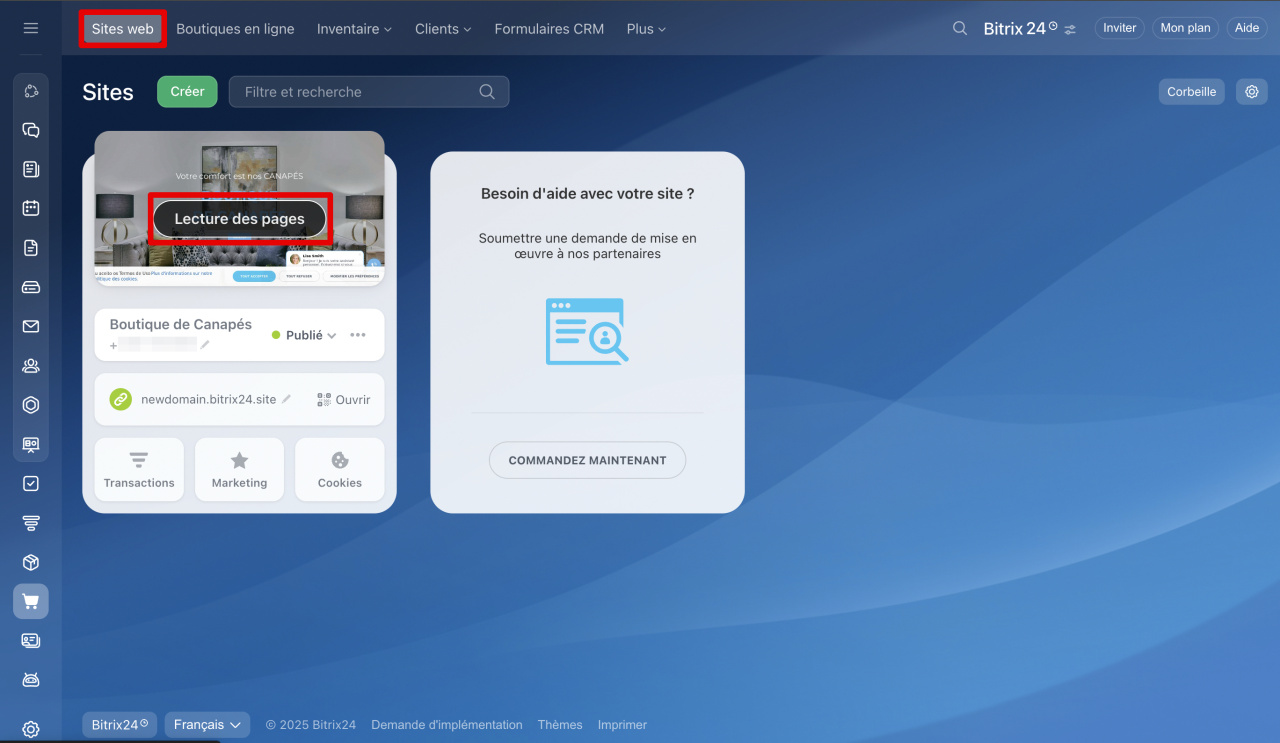The height and width of the screenshot is (743, 1280).
Task: Open Mon plan
Action: 1186,28
